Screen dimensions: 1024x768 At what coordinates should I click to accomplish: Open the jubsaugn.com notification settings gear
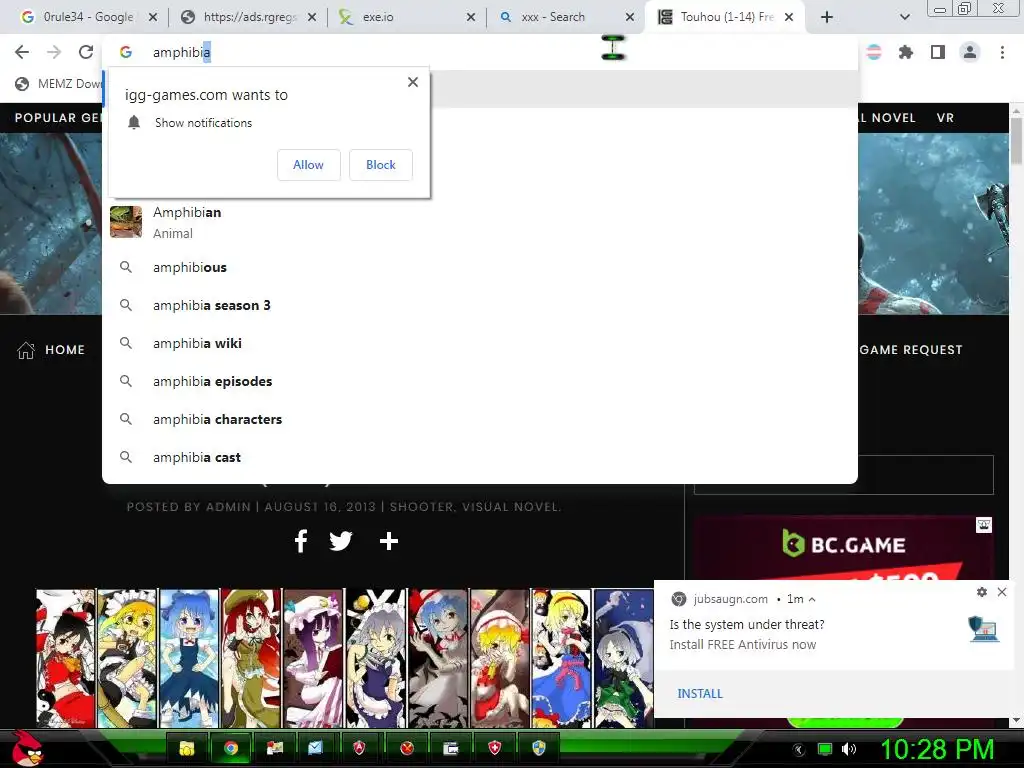click(982, 592)
